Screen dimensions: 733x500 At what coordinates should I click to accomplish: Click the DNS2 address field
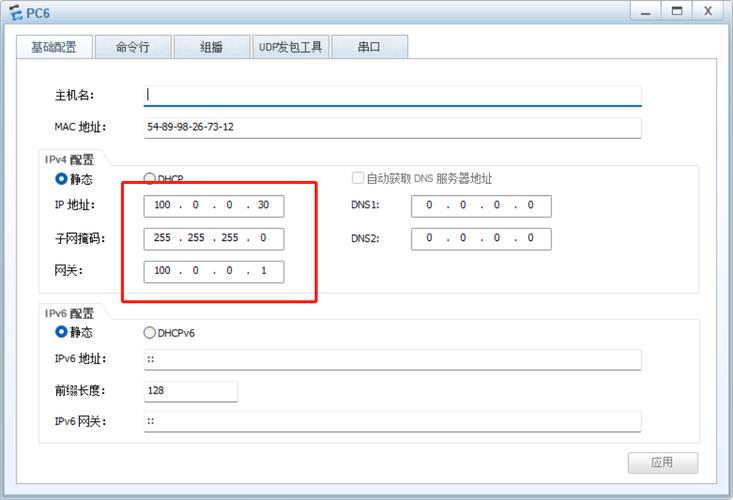[x=481, y=238]
